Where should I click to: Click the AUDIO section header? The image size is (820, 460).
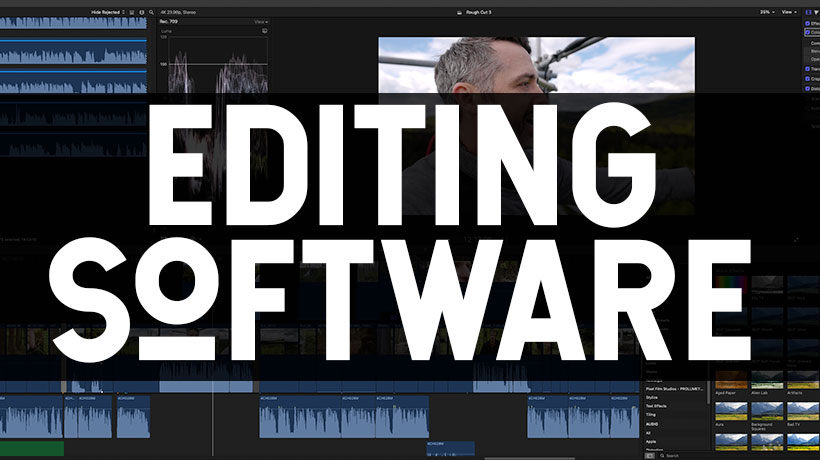[652, 424]
